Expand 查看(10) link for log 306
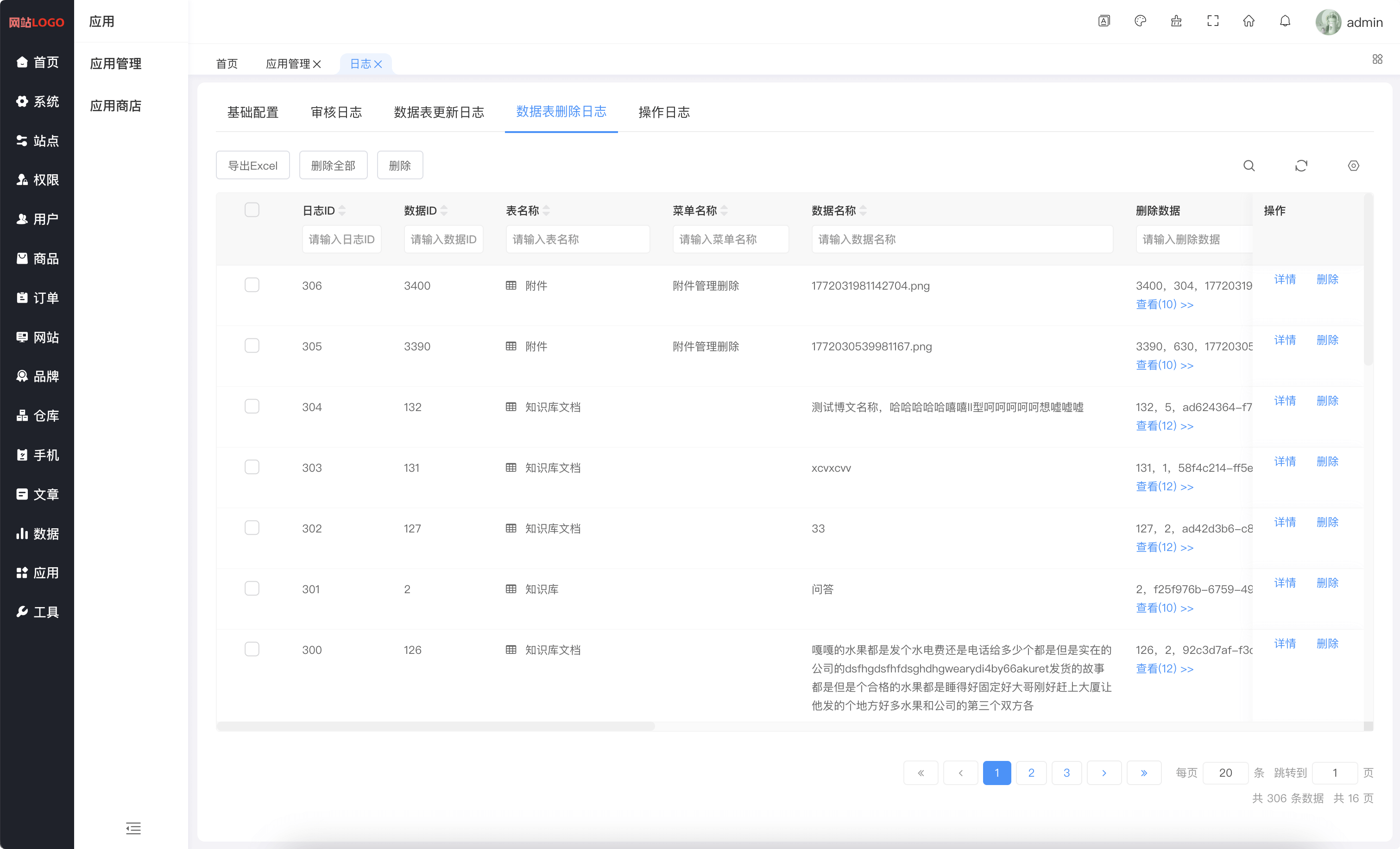Screen dimensions: 1400x849 1164,304
